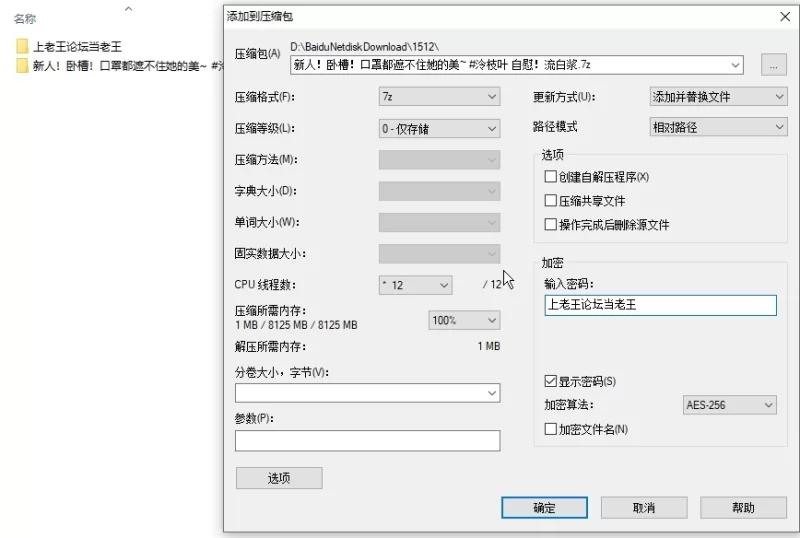Select the 新人！卧槽！ folder name in file list

click(128, 66)
